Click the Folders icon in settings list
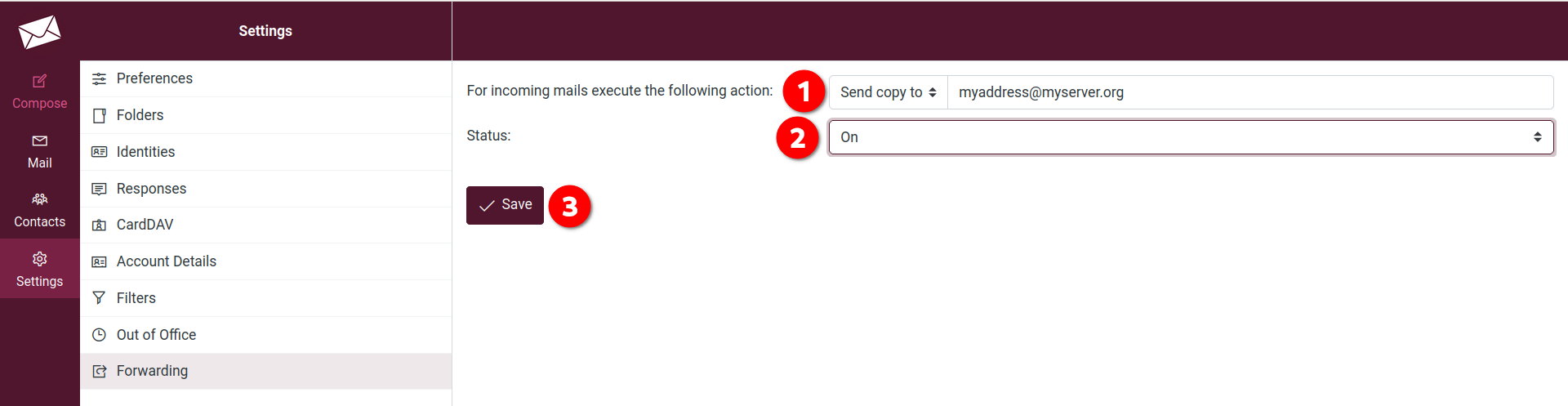 point(99,115)
